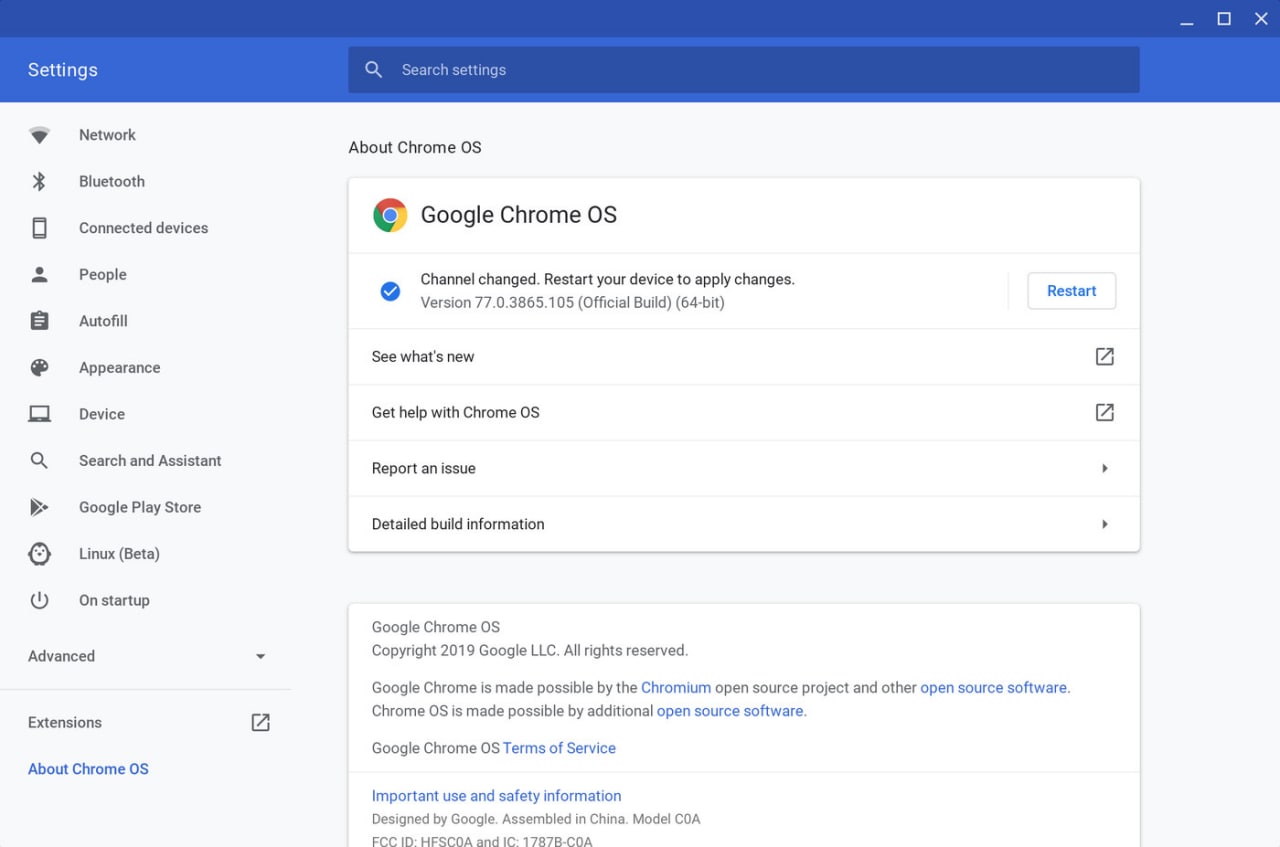
Task: Click the People person icon
Action: [x=39, y=274]
